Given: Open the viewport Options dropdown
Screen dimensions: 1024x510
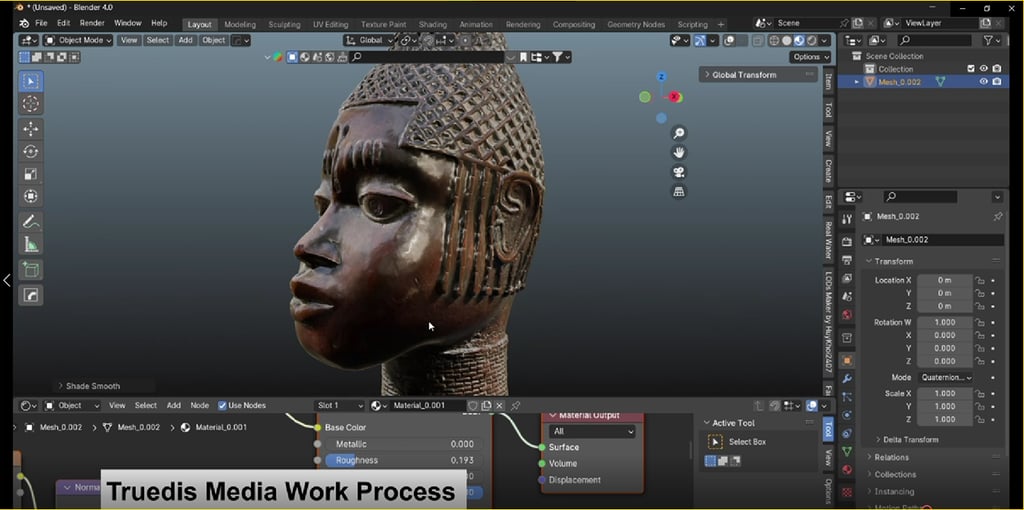Looking at the screenshot, I should [x=810, y=57].
